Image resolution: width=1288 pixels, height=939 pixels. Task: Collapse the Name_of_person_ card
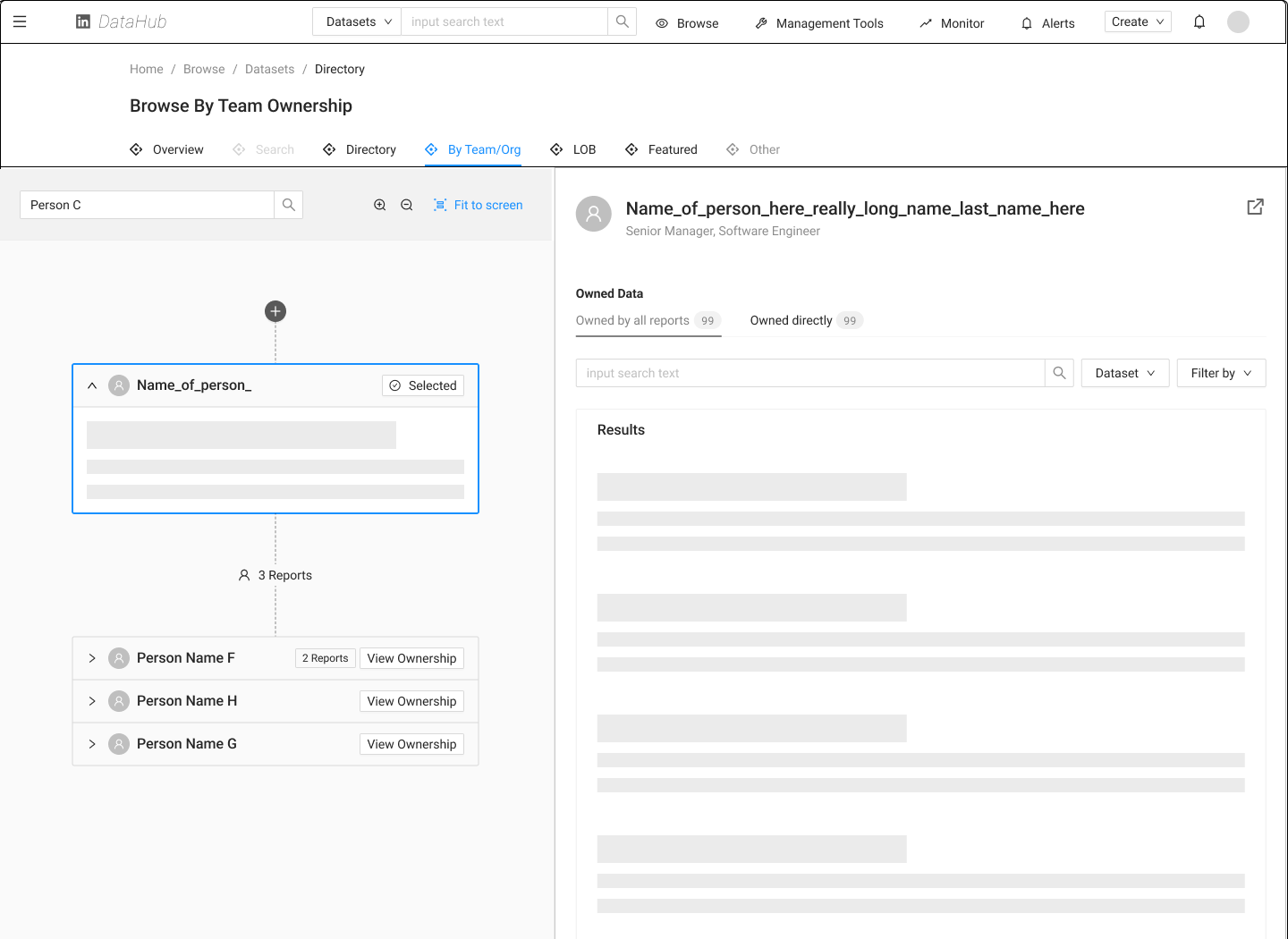92,385
